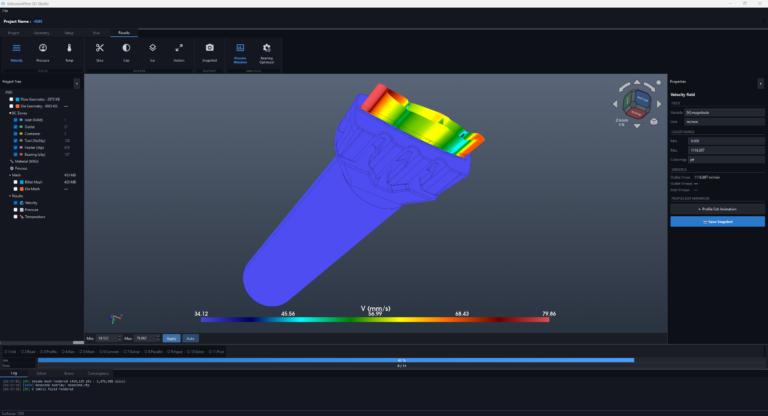Uncheck the Outlet BC zone checkbox
This screenshot has width=768, height=416.
(x=15, y=126)
